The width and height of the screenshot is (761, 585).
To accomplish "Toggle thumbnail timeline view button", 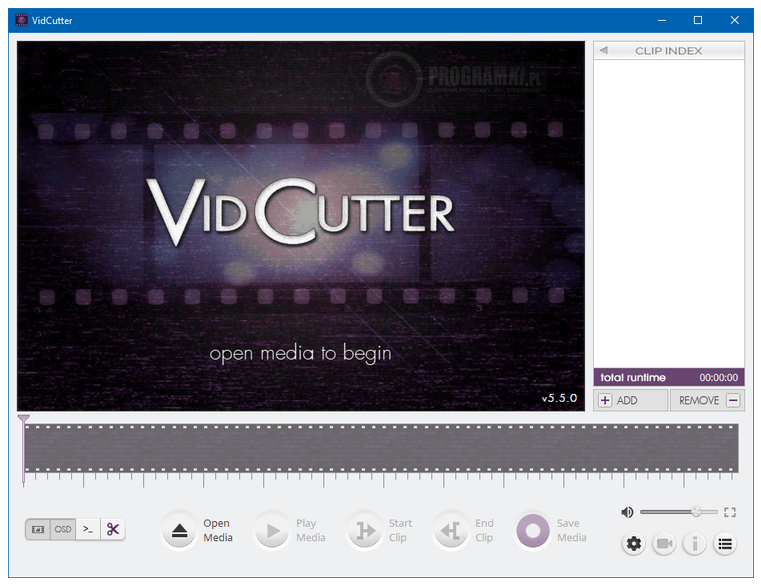I will point(38,529).
